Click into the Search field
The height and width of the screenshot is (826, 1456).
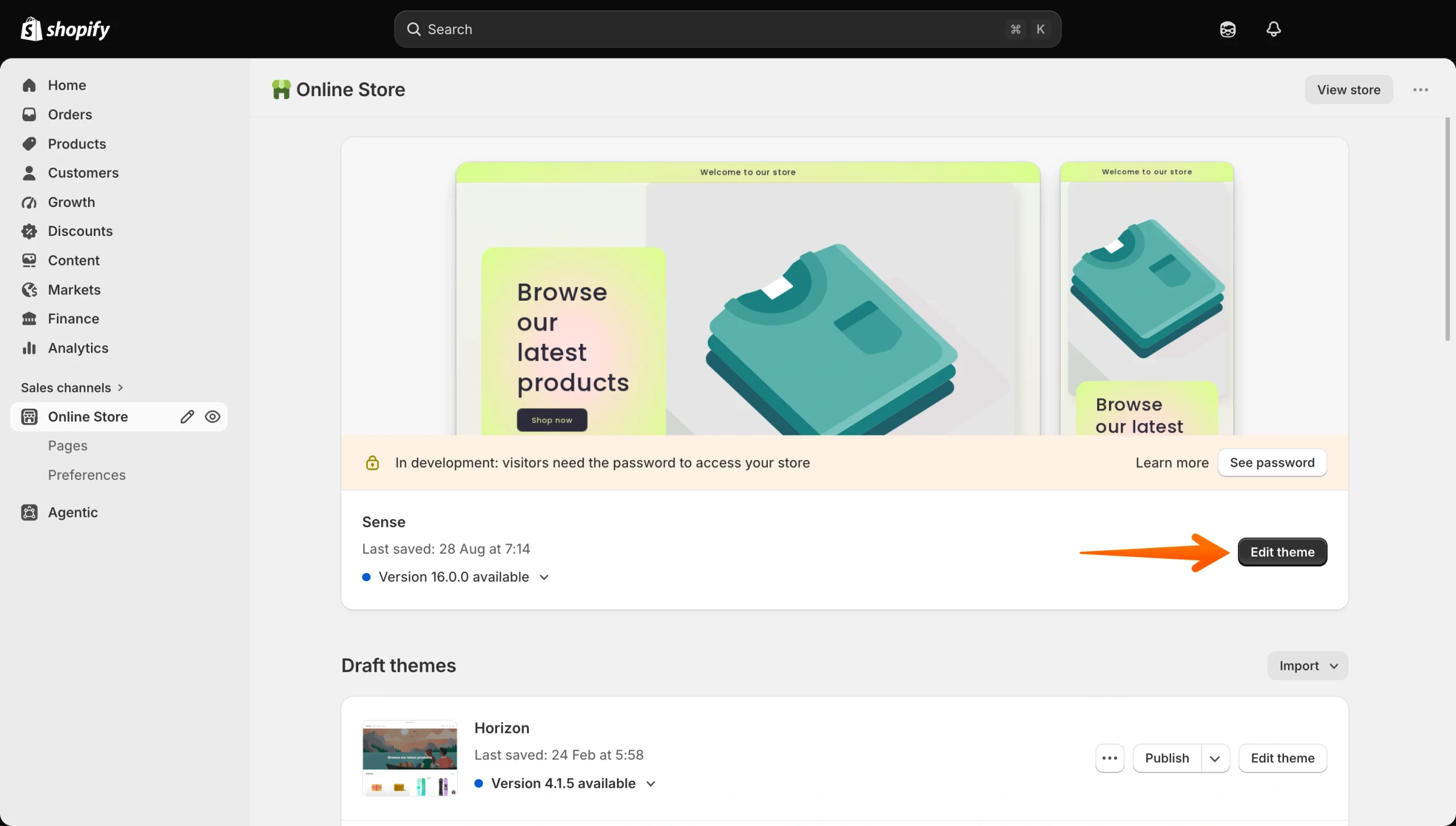(727, 29)
